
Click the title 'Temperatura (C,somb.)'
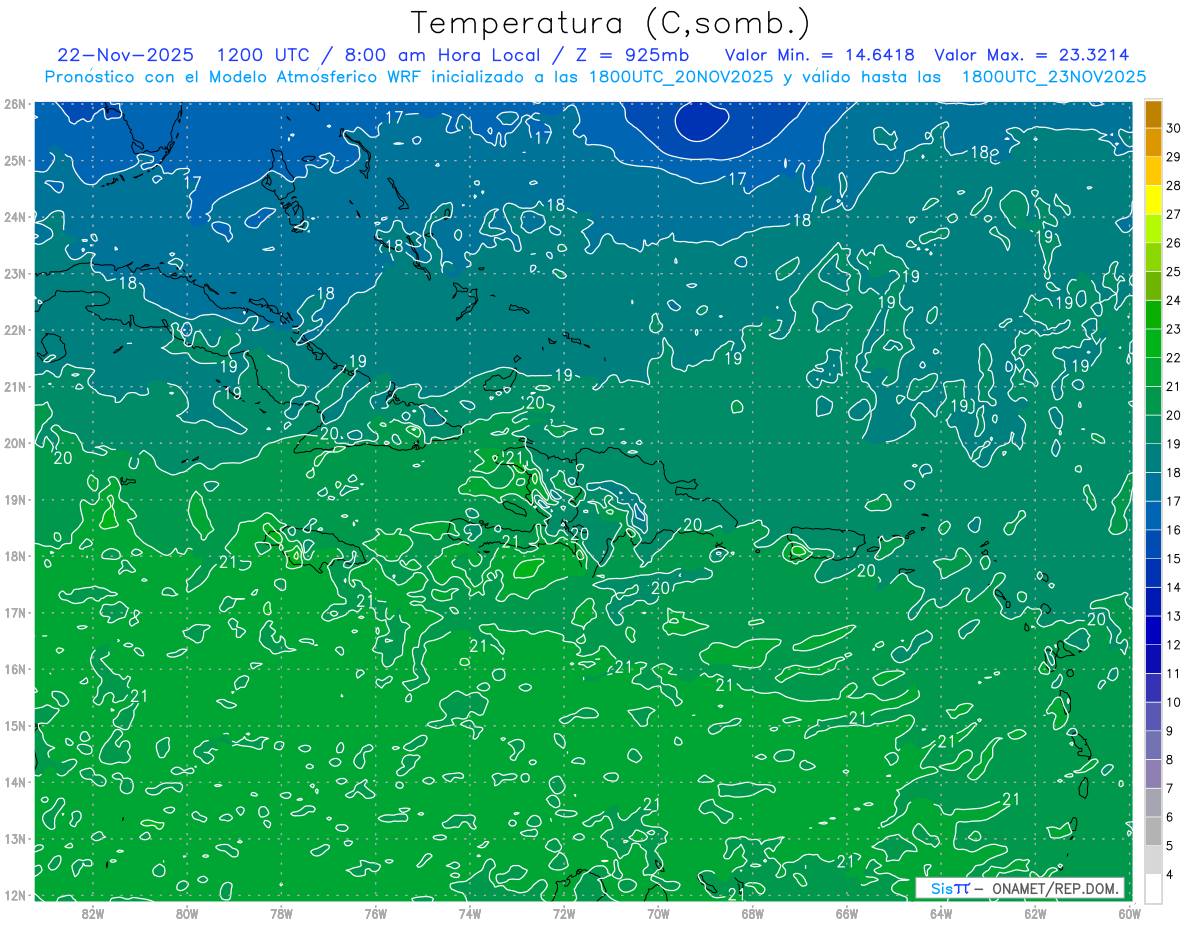tap(611, 23)
